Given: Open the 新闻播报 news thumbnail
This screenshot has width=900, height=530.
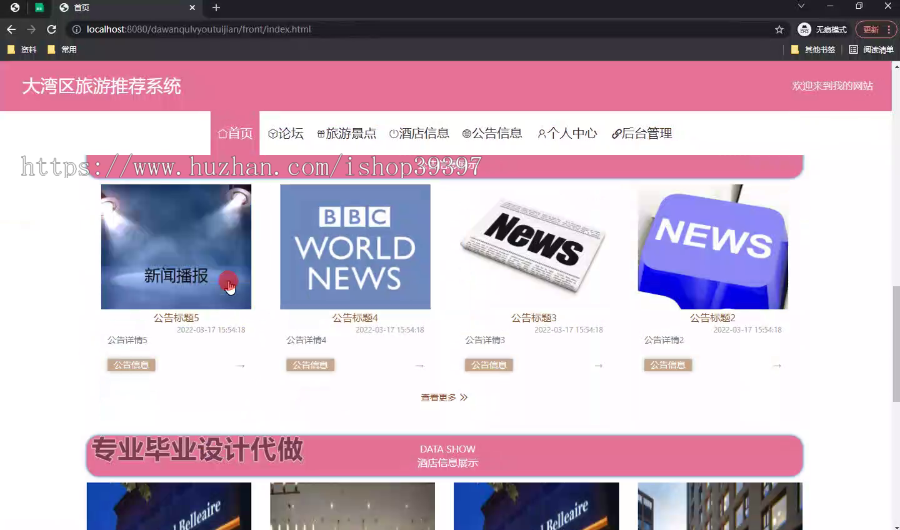Looking at the screenshot, I should tap(176, 246).
